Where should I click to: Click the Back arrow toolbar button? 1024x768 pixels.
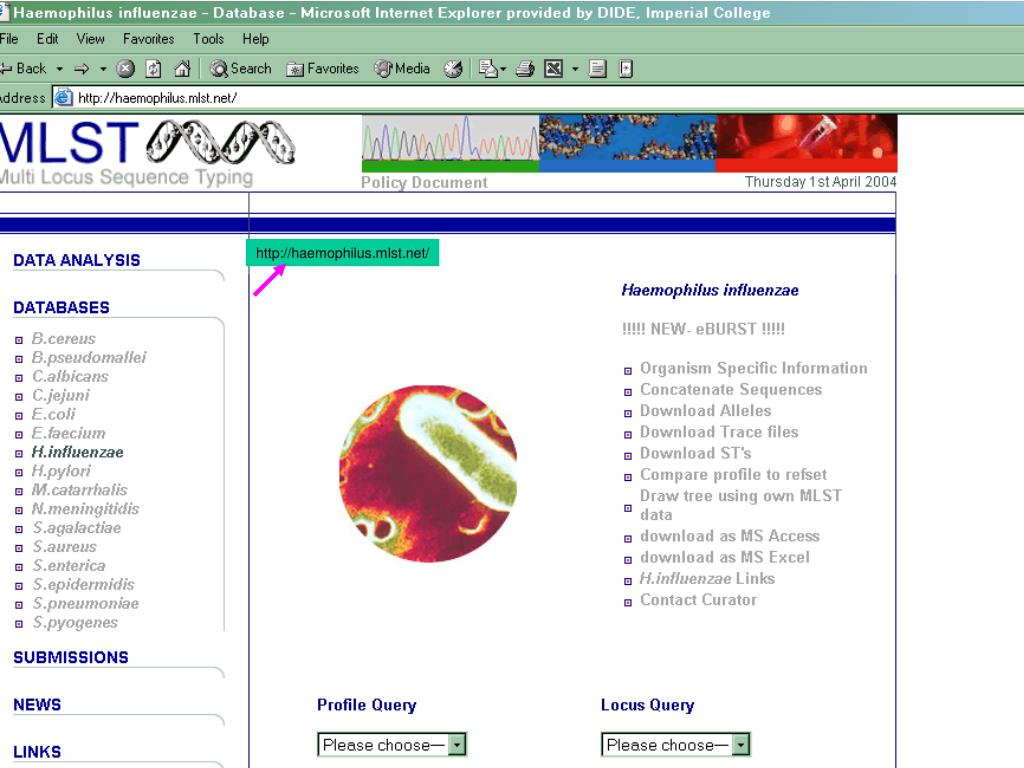(x=24, y=69)
